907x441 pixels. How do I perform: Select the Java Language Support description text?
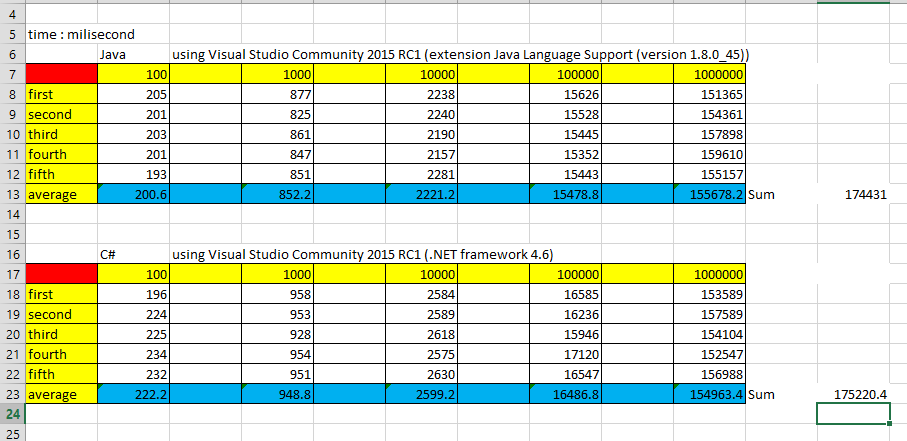coord(460,54)
